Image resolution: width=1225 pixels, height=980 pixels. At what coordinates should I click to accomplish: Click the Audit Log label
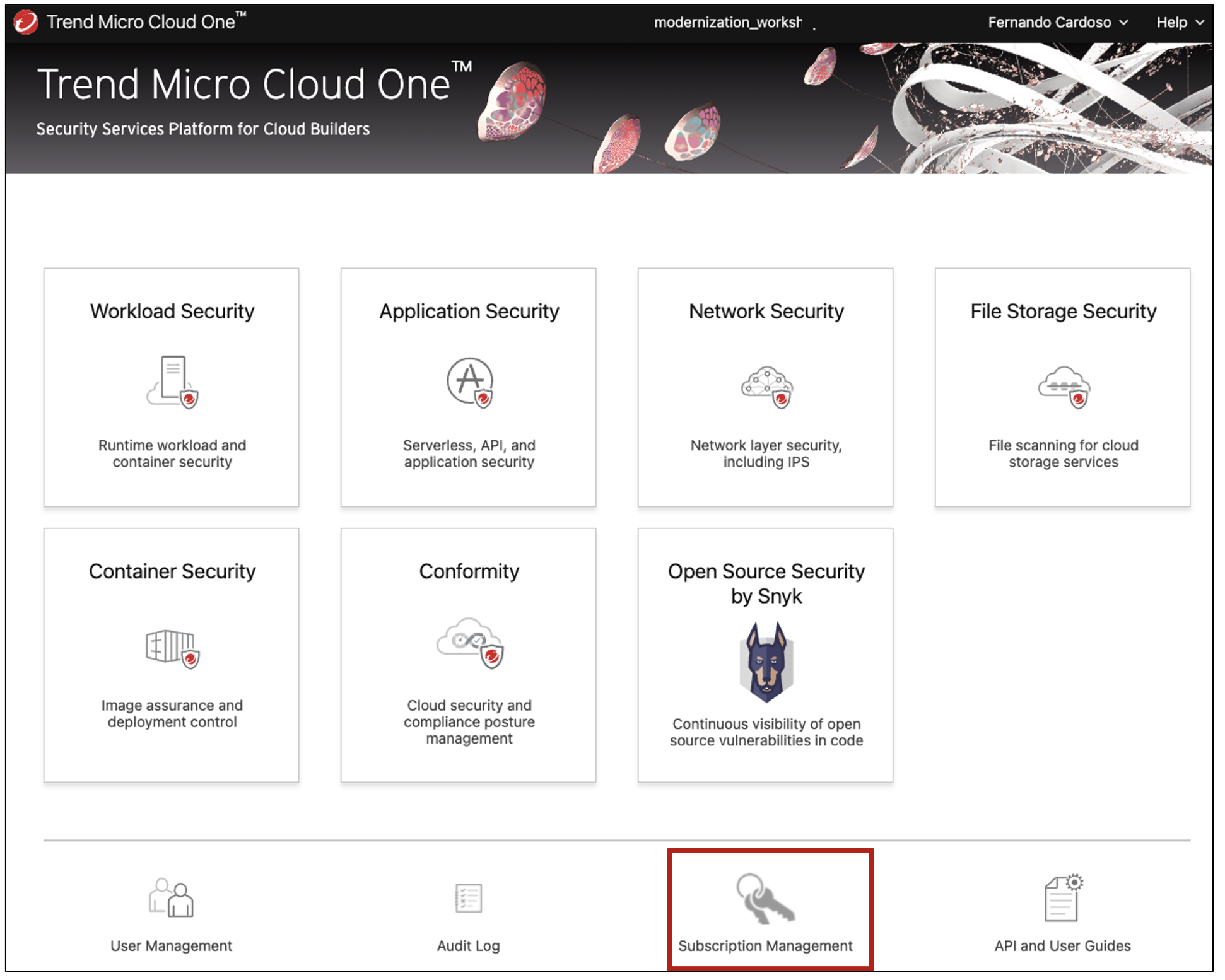[x=469, y=945]
